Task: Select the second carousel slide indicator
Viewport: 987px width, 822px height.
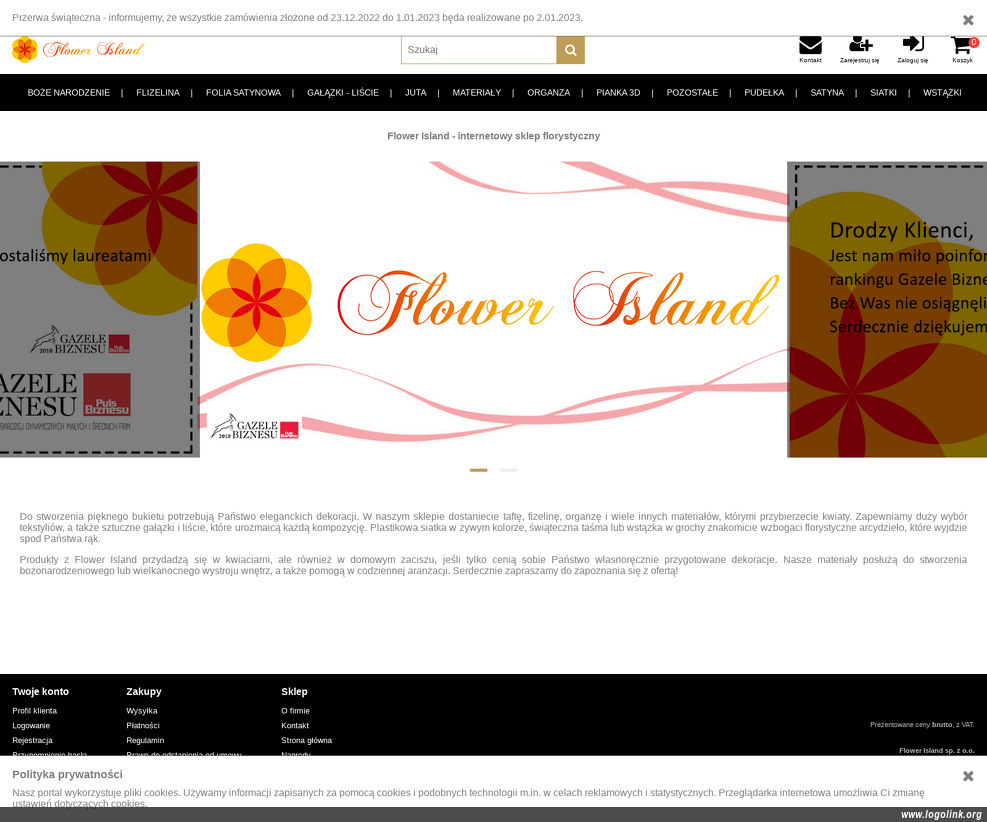Action: coord(509,470)
